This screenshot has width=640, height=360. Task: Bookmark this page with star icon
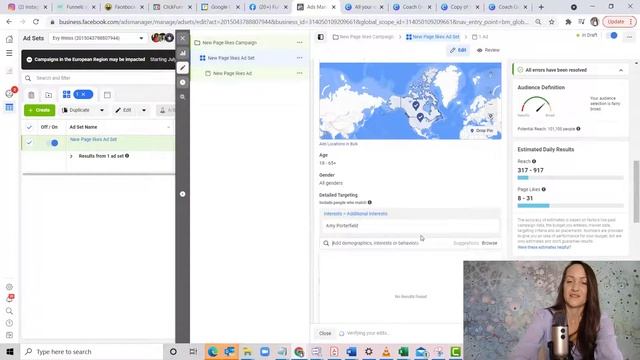[552, 22]
